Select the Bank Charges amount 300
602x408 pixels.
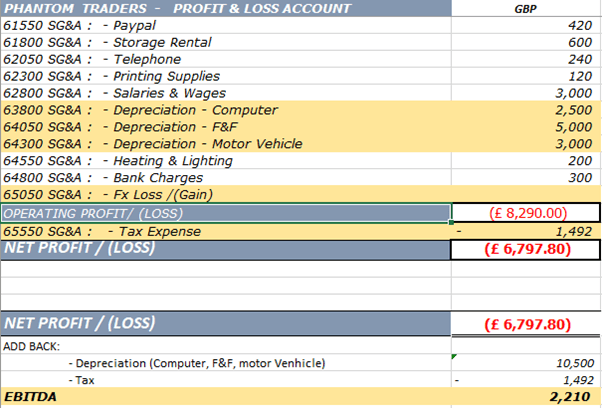[526, 177]
